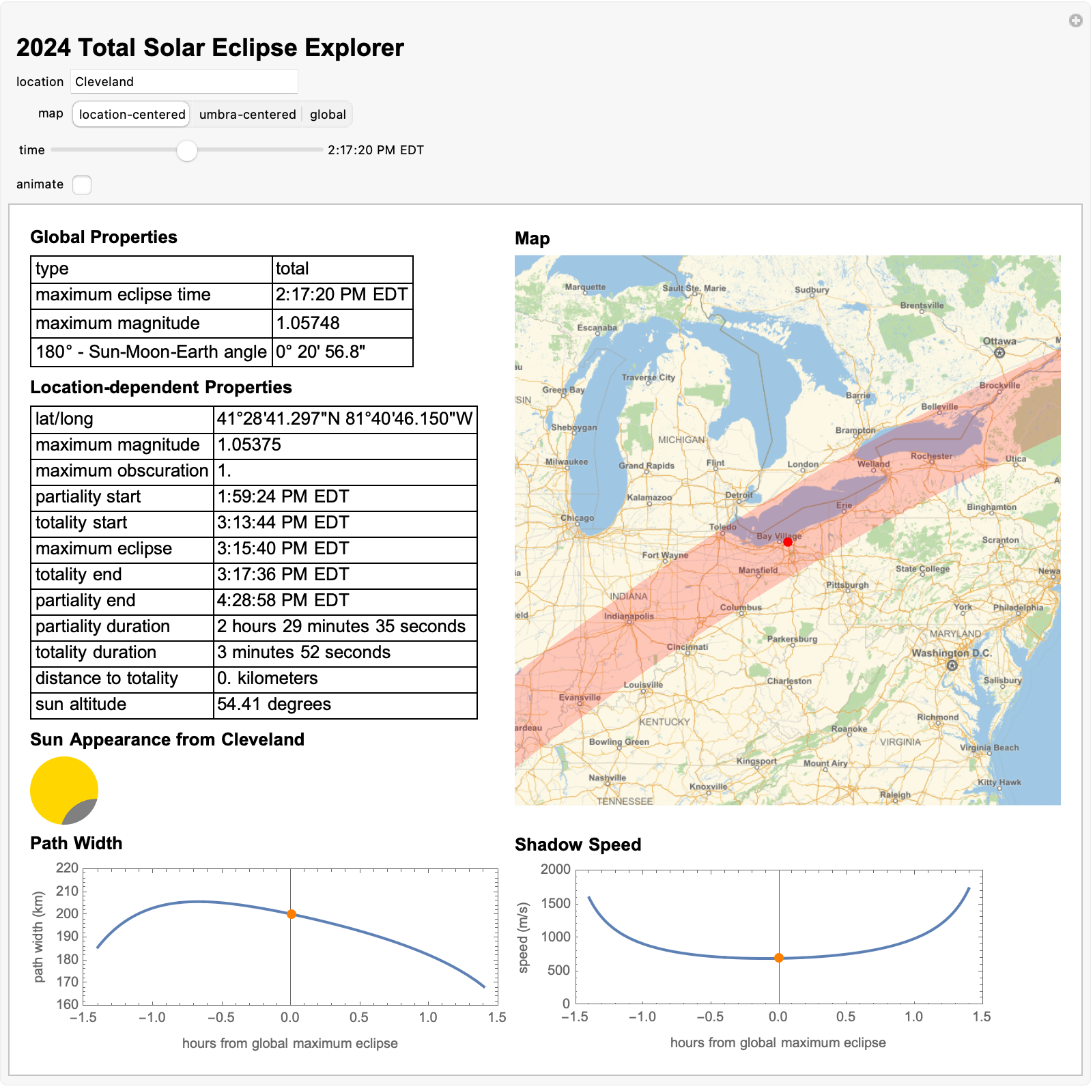1092x1088 pixels.
Task: Select the location-centered map mode
Action: [131, 114]
